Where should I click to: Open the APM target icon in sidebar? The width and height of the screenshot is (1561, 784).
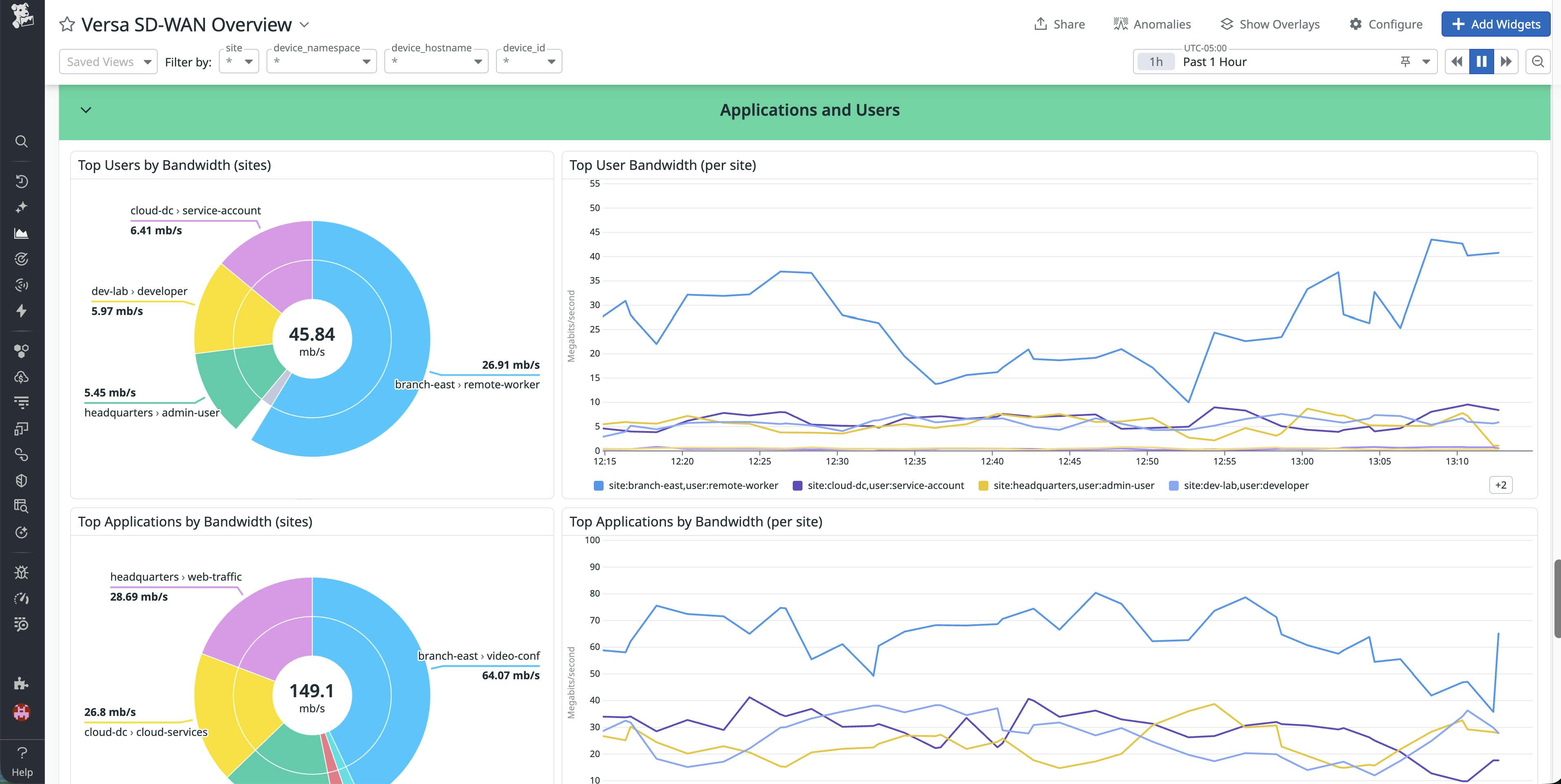click(x=22, y=259)
